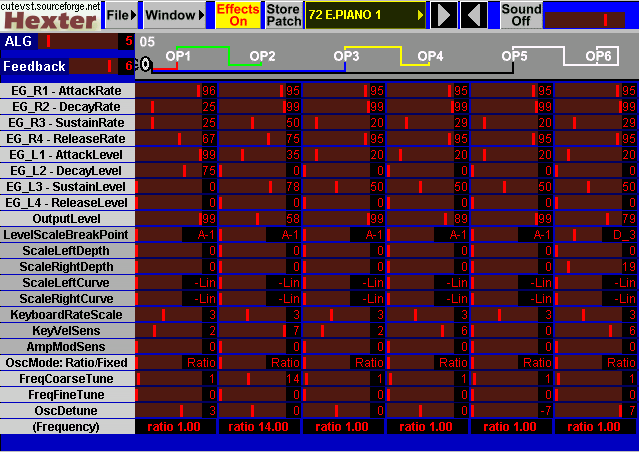Screen dimensions: 639x452
Task: Toggle OP3 OscMode Ratio/Fixed
Action: pyautogui.click(x=344, y=363)
